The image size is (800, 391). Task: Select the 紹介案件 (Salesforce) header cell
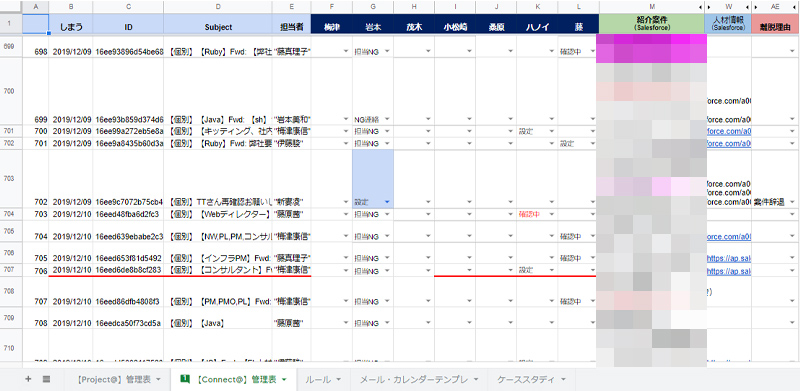pyautogui.click(x=652, y=24)
